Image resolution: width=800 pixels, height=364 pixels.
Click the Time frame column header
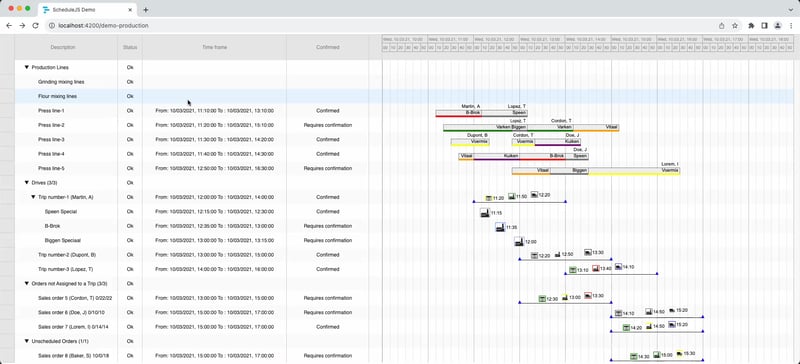point(214,47)
